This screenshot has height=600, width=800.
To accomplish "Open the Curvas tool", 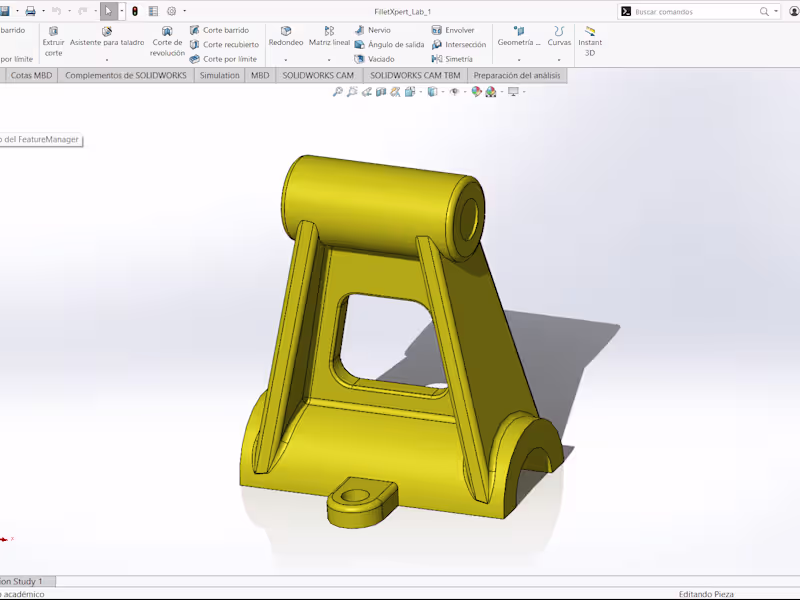I will click(x=559, y=37).
